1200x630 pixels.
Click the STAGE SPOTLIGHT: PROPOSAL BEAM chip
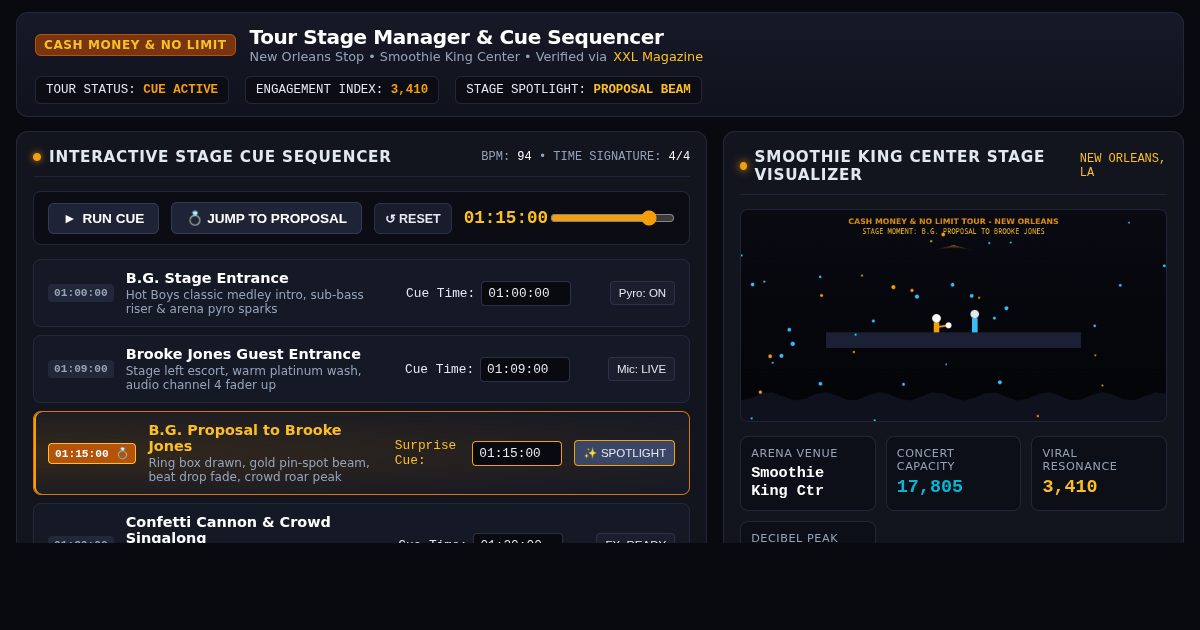coord(578,90)
